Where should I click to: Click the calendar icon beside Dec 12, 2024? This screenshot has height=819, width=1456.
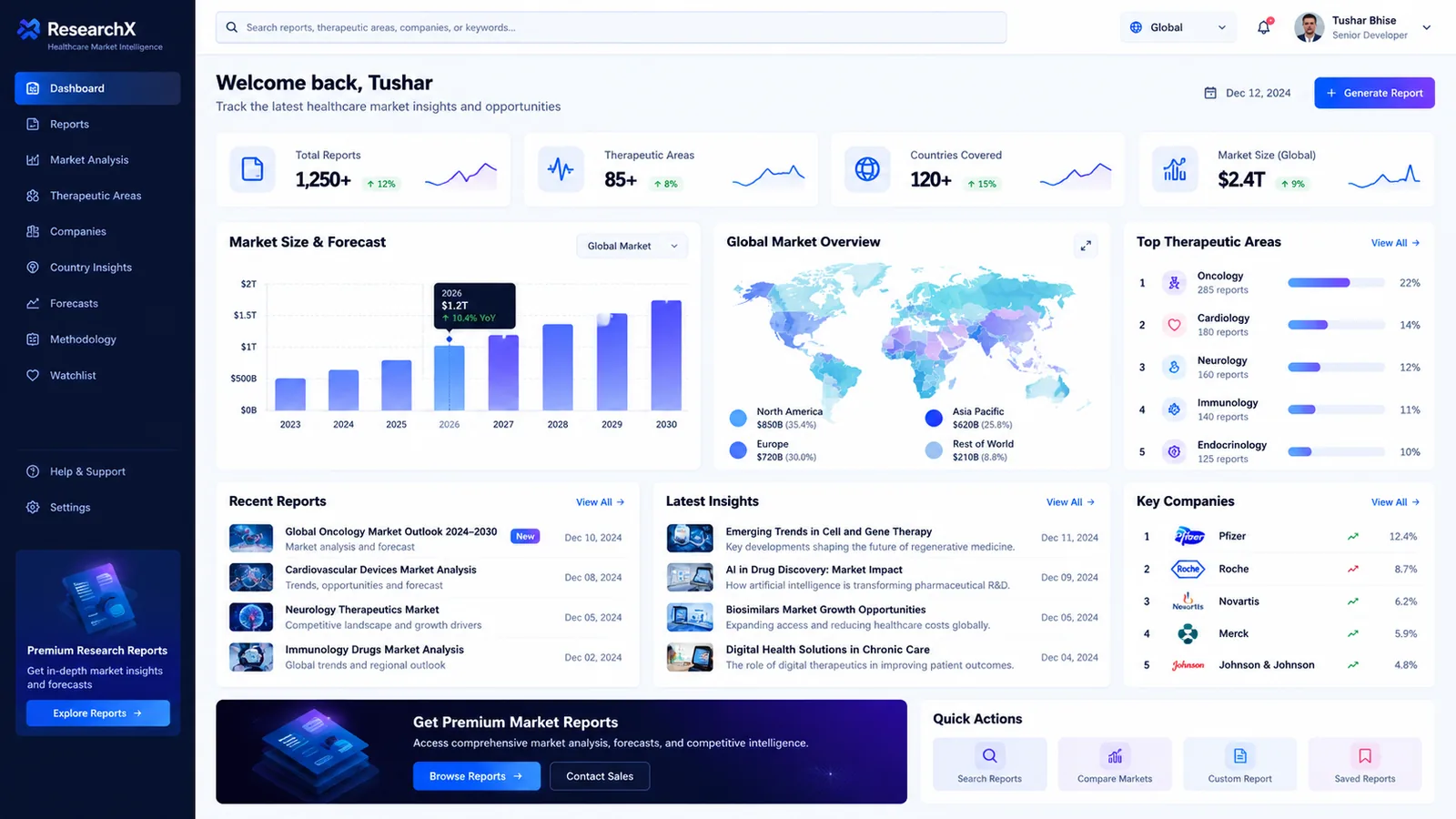tap(1210, 93)
